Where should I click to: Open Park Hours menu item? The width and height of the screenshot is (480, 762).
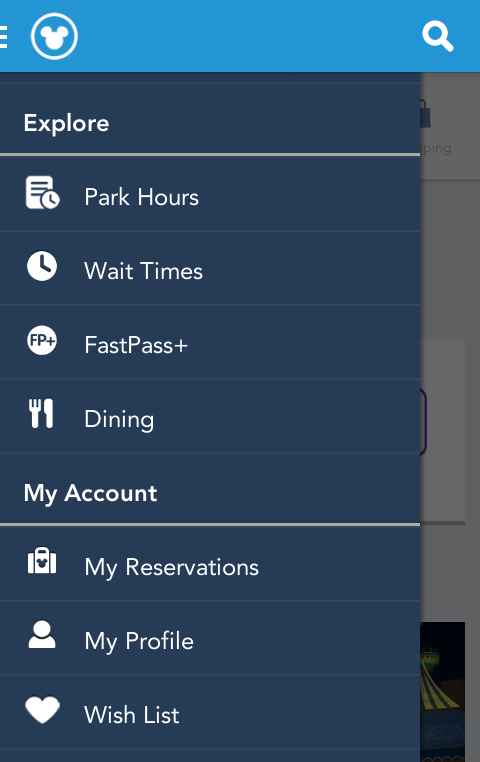[x=210, y=194]
